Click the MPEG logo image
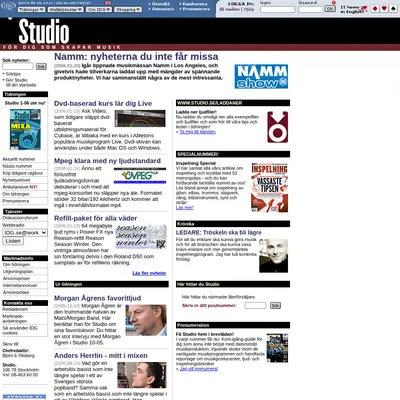Image resolution: width=400 pixels, height=400 pixels. [140, 176]
